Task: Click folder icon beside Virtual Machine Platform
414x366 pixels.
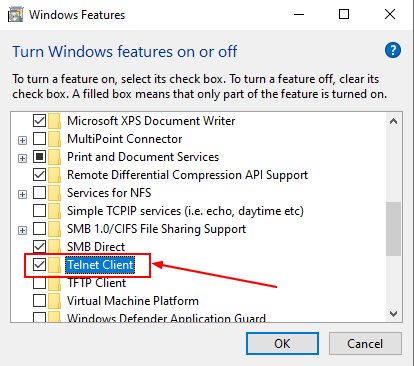Action: (x=54, y=301)
